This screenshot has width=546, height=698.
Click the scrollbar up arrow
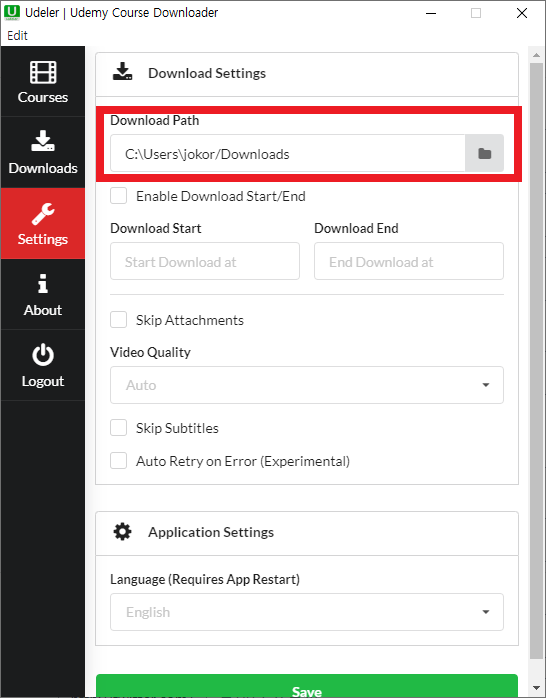(536, 55)
